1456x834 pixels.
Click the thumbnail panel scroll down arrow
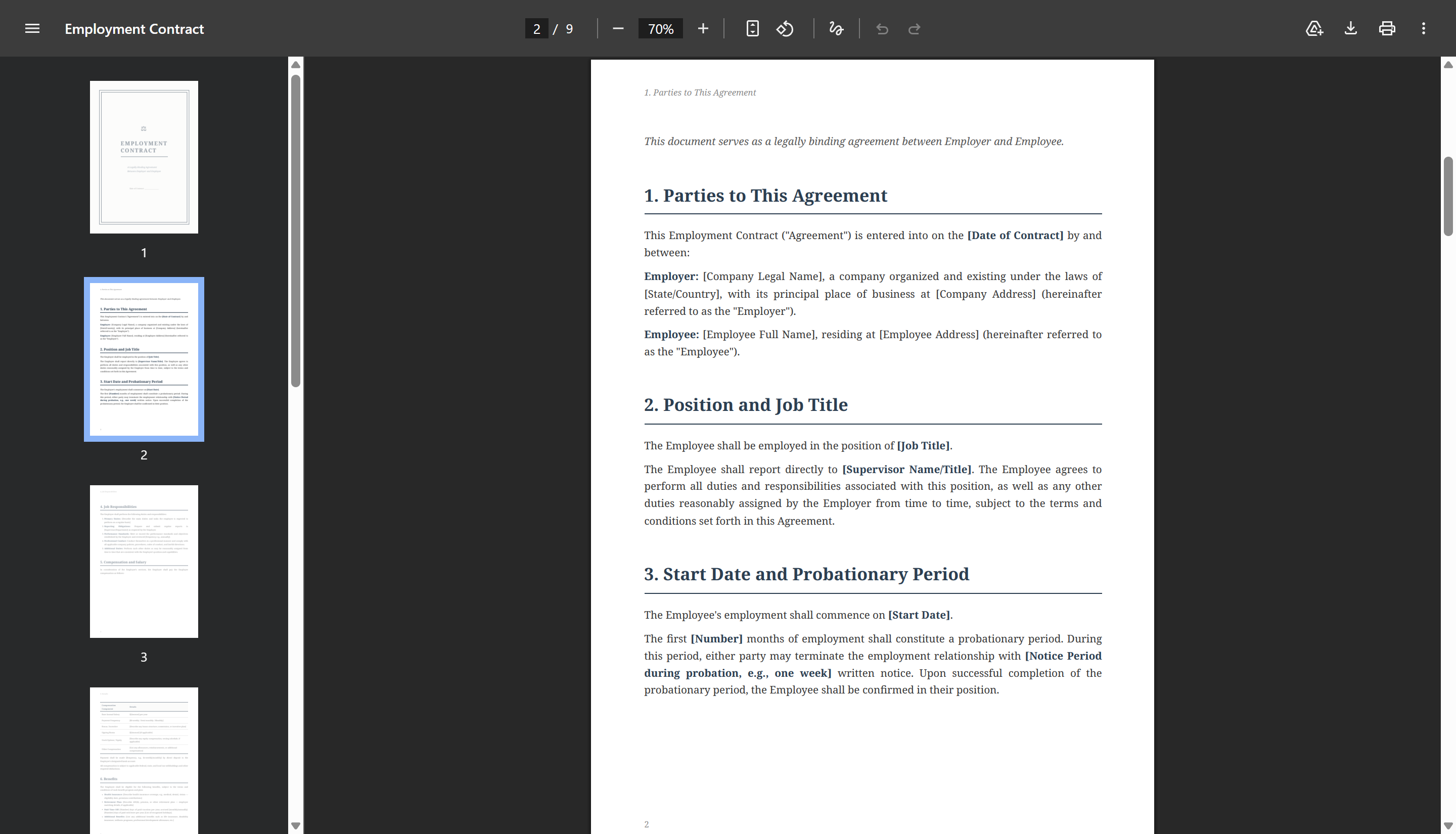[x=296, y=825]
